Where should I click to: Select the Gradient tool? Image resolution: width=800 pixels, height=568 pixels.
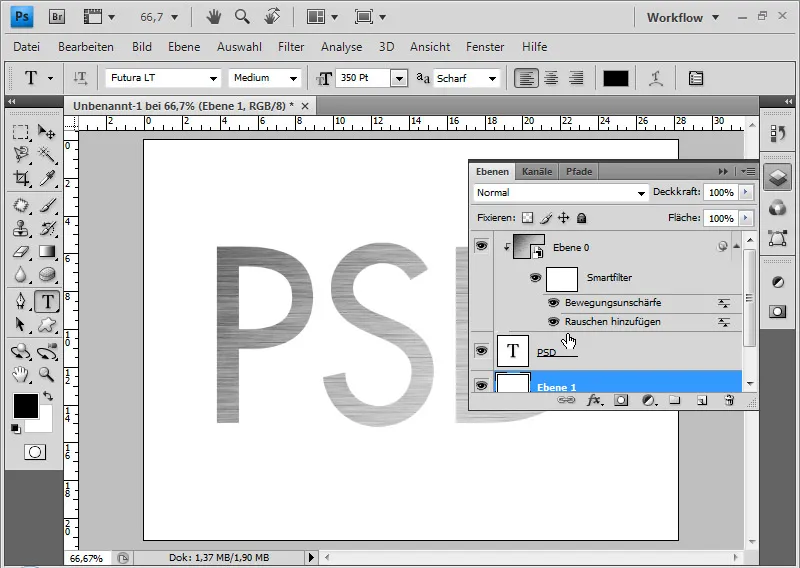[46, 252]
